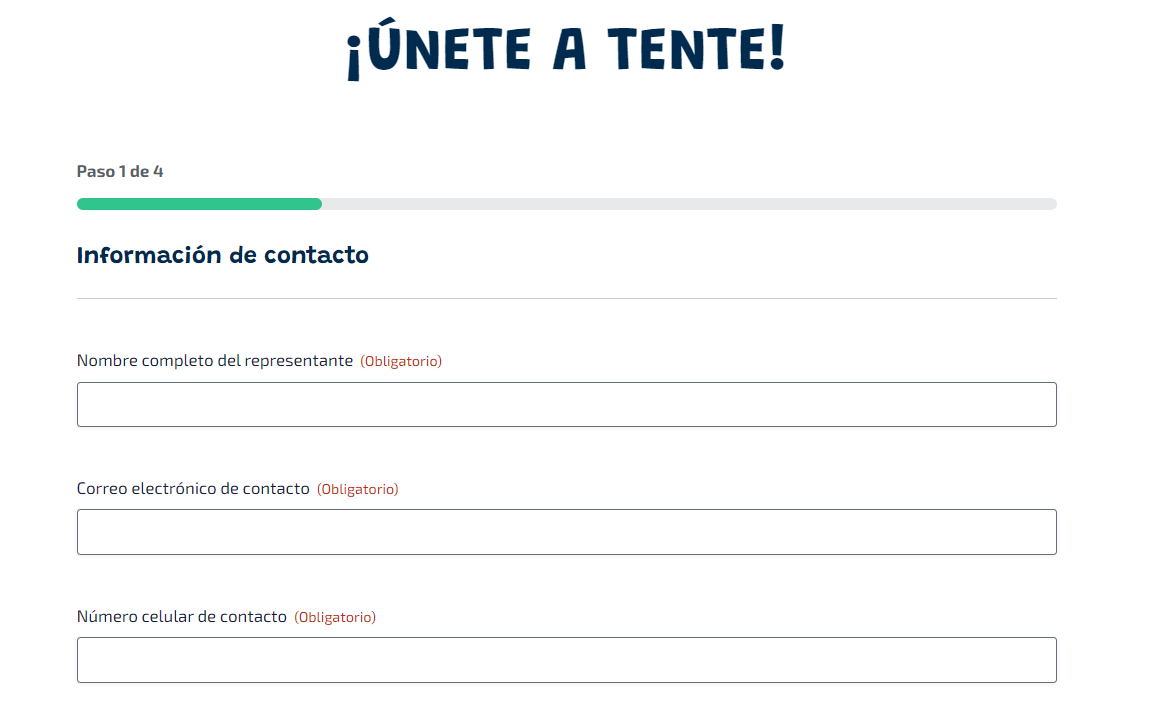This screenshot has height=705, width=1149.
Task: Click the 'Nombre completo del representante' label
Action: pyautogui.click(x=215, y=361)
